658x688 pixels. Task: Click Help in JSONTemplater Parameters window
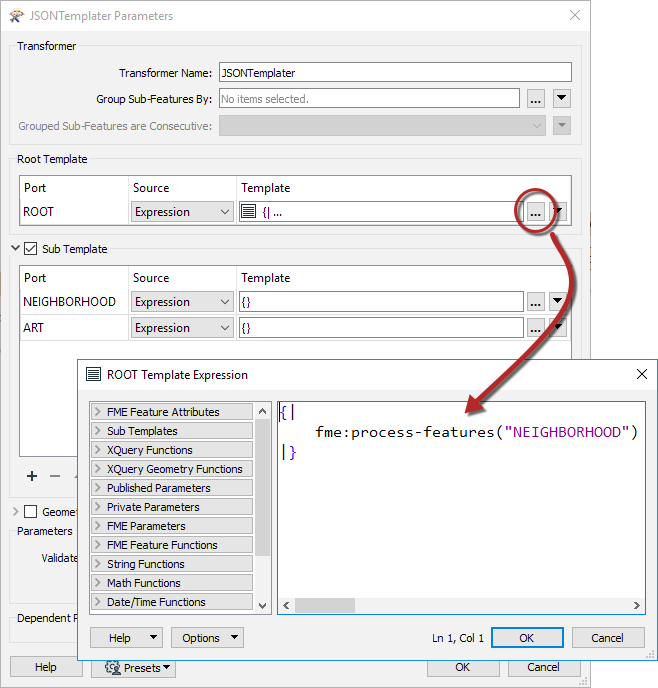(46, 667)
